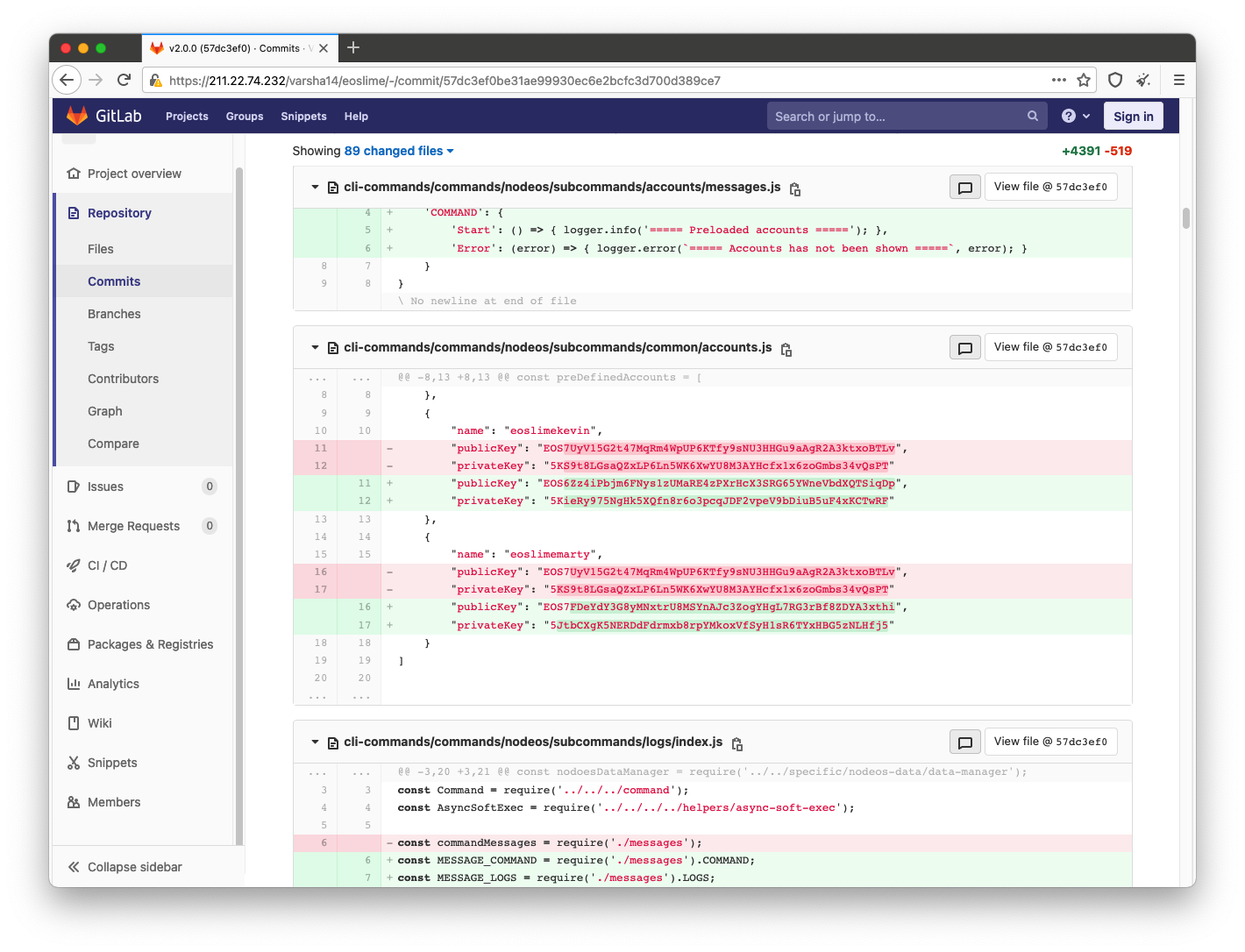
Task: Open Project overview in sidebar
Action: pos(134,174)
